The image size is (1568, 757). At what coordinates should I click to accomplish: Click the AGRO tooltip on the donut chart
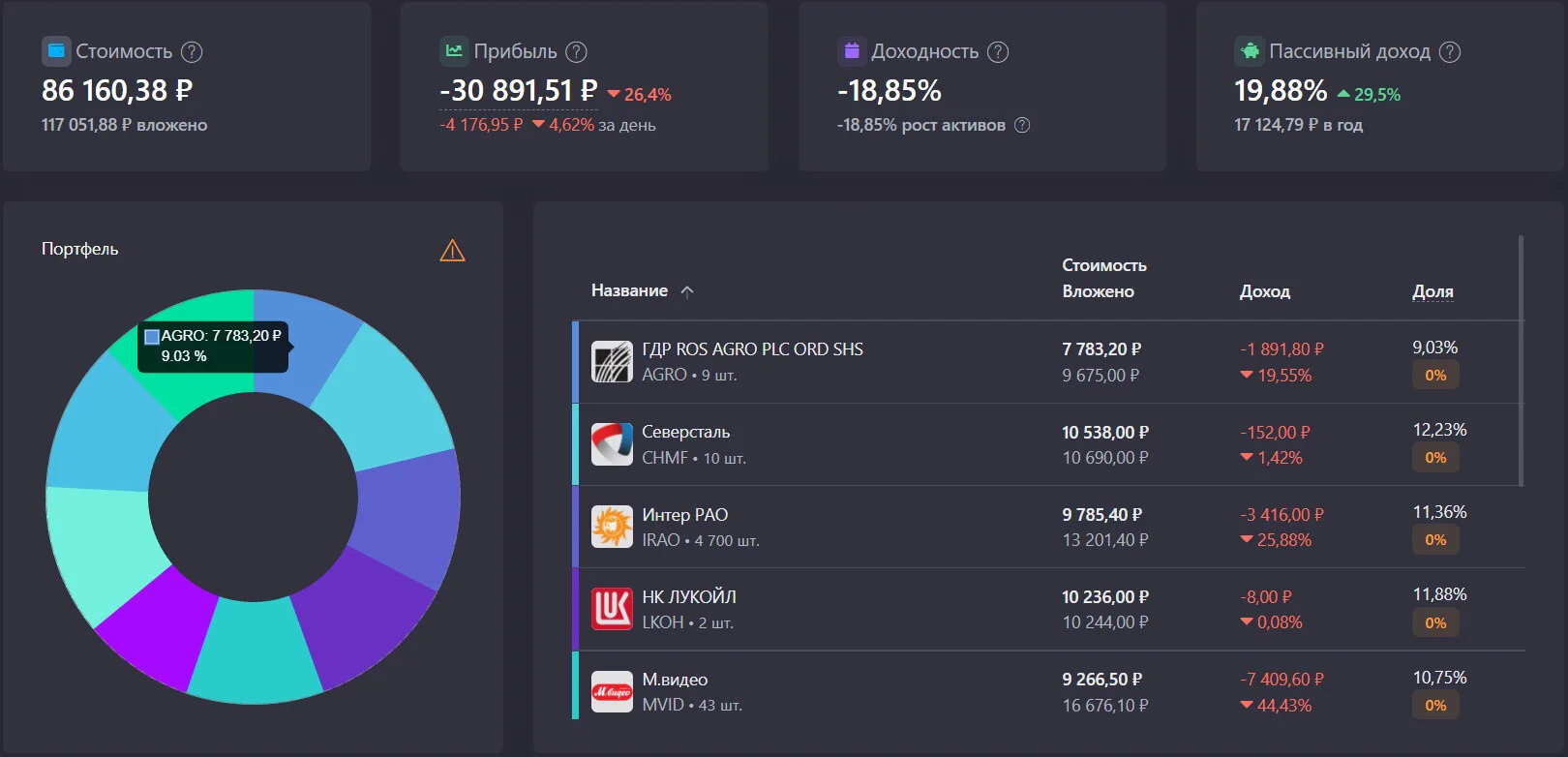pos(214,346)
